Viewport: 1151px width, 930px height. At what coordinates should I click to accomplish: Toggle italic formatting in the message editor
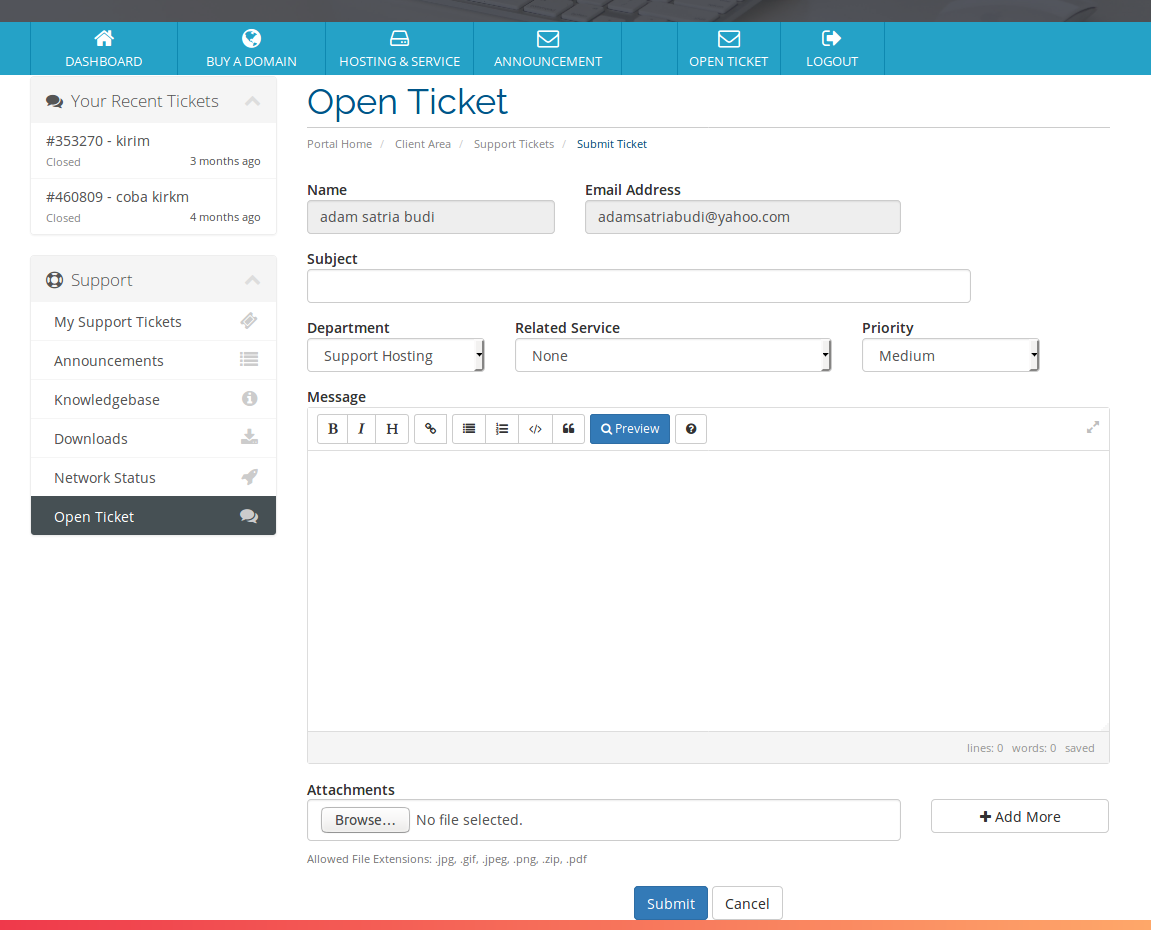[361, 428]
